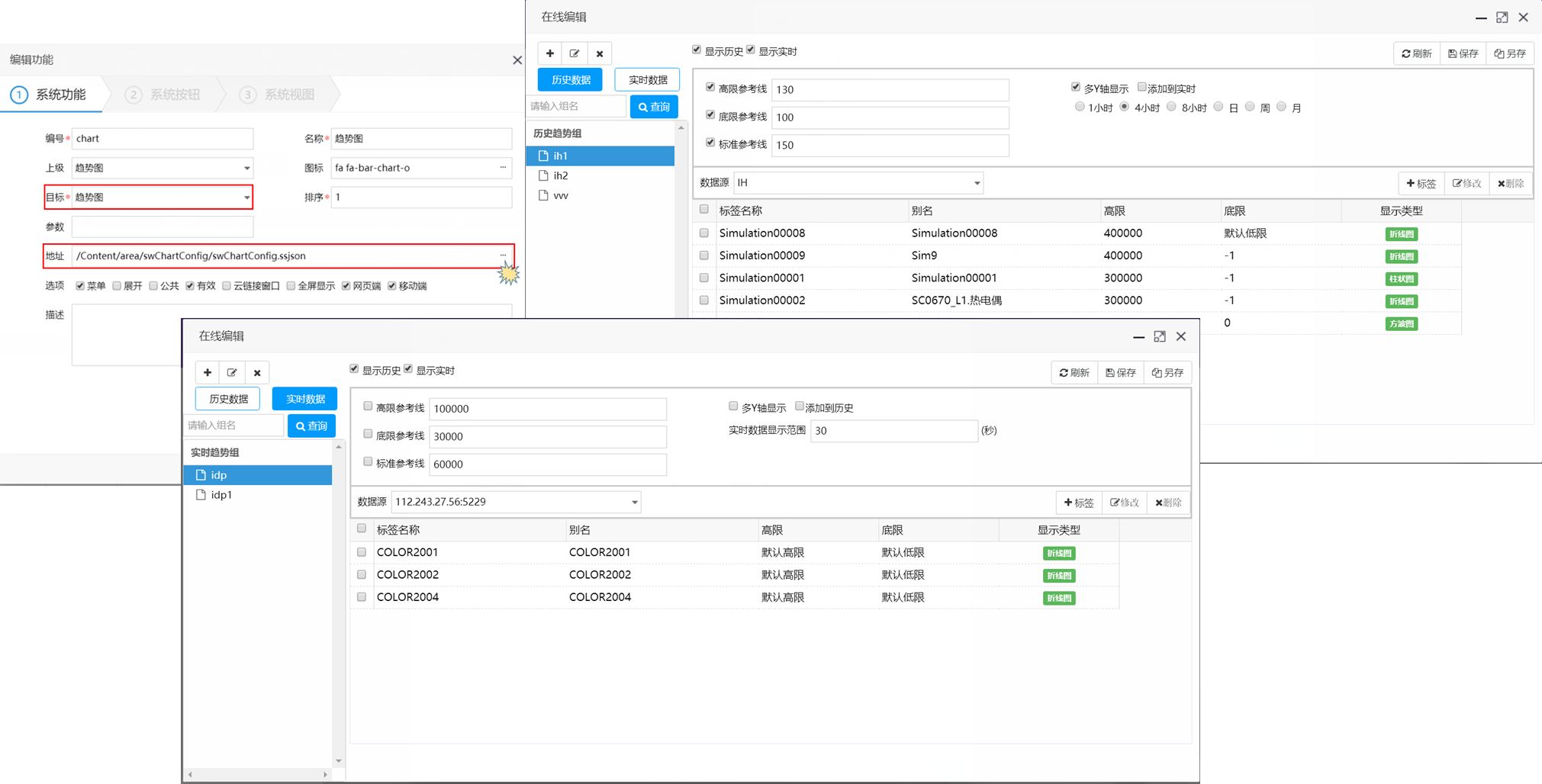Viewport: 1542px width, 784px height.
Task: Enable 展开 option checkbox
Action: point(117,286)
